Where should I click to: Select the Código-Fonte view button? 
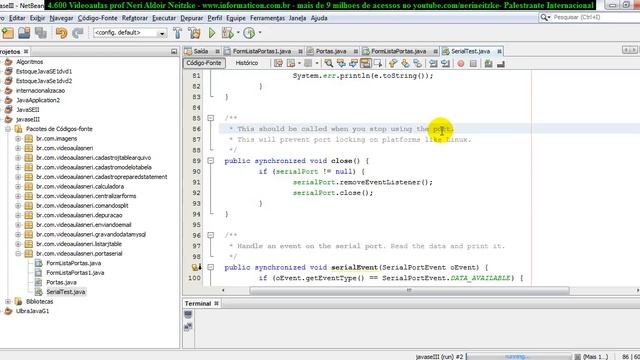point(204,63)
